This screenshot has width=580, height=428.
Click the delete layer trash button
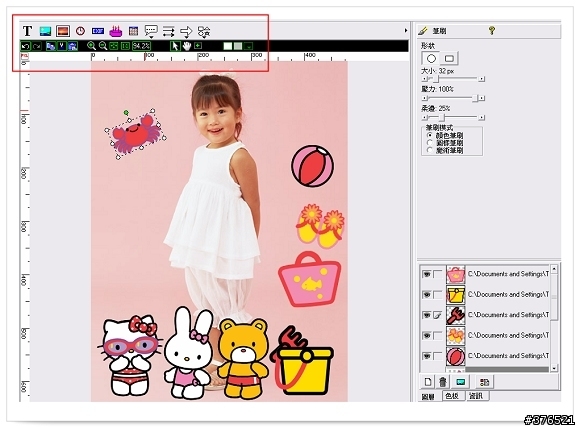pyautogui.click(x=442, y=382)
